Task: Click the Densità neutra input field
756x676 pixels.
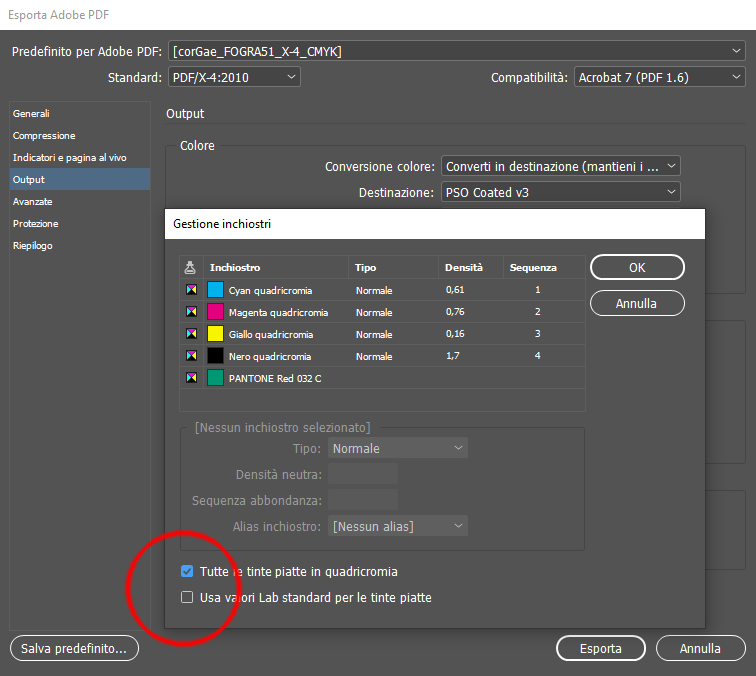Action: coord(363,474)
